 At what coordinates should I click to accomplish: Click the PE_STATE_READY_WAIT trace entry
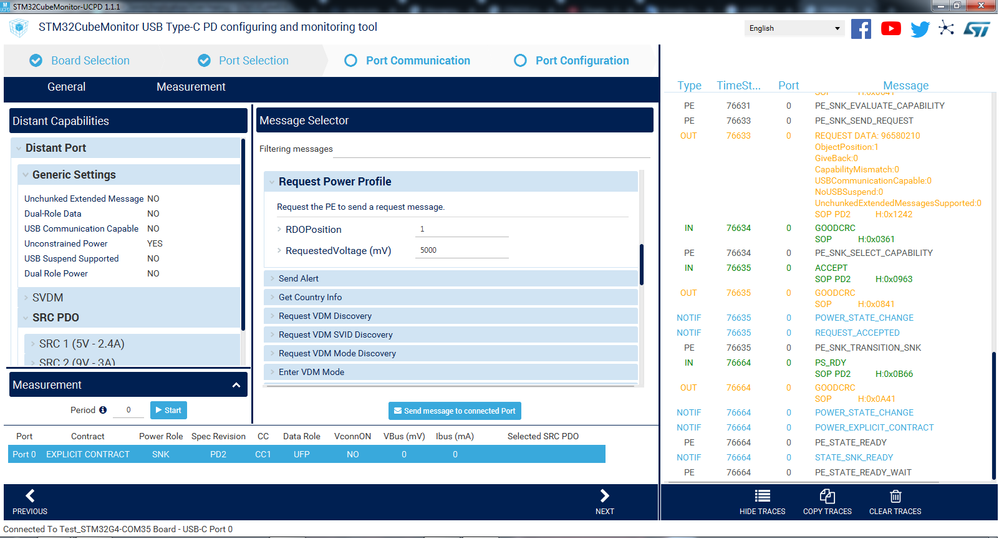click(x=863, y=472)
